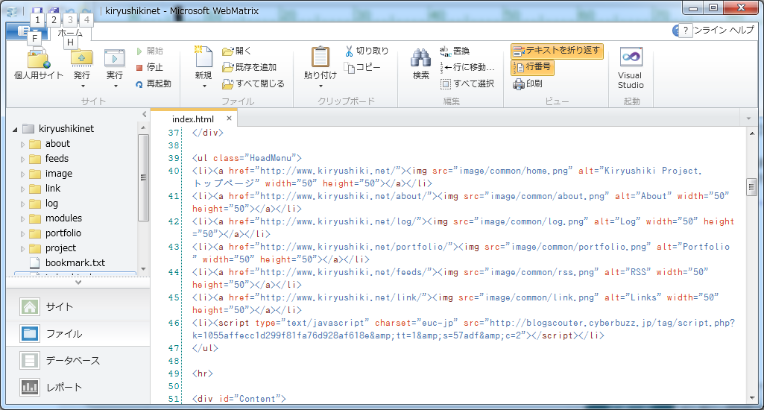The image size is (764, 410).
Task: Select the log folder
Action: click(x=51, y=203)
